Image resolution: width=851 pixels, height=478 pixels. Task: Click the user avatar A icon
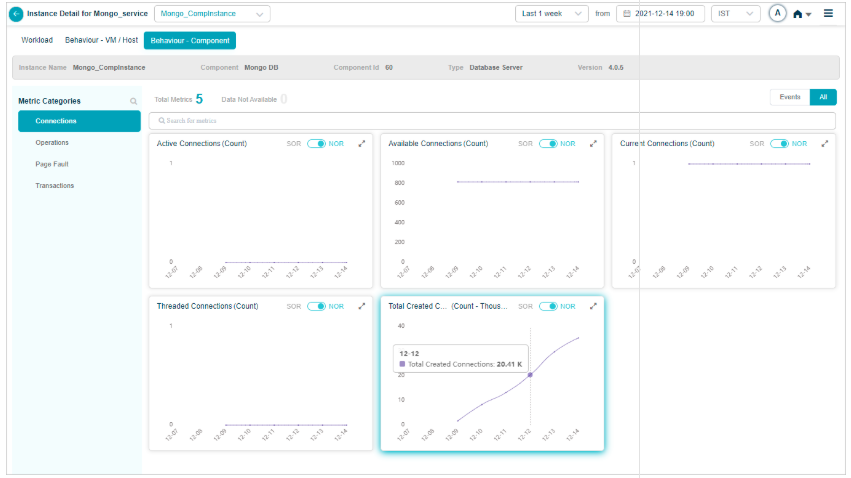[x=777, y=14]
